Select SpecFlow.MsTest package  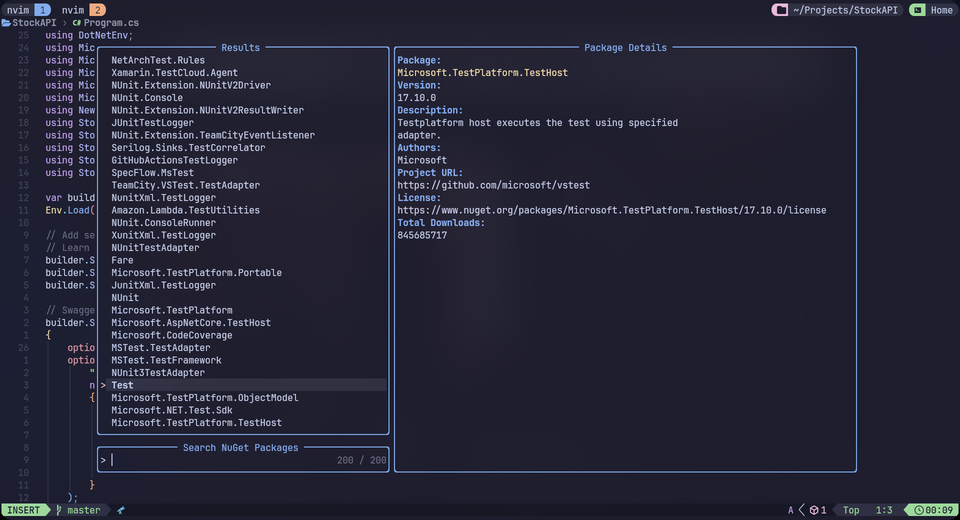(x=152, y=173)
